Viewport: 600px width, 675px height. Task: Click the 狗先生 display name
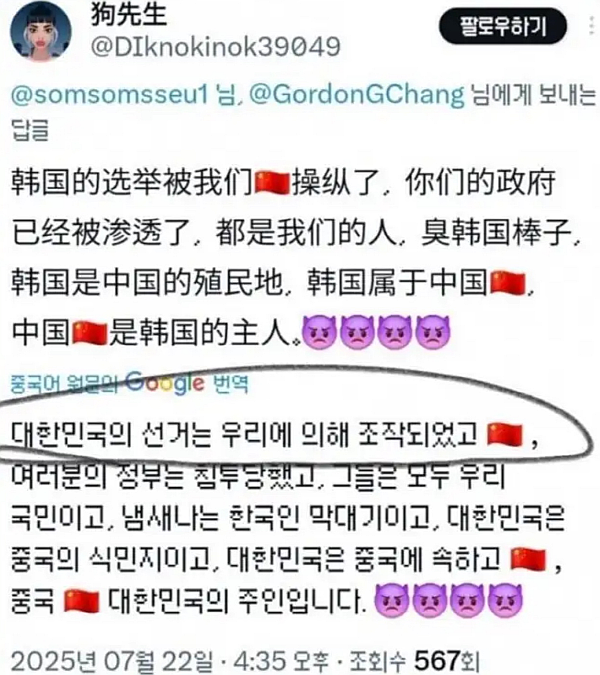click(x=129, y=13)
